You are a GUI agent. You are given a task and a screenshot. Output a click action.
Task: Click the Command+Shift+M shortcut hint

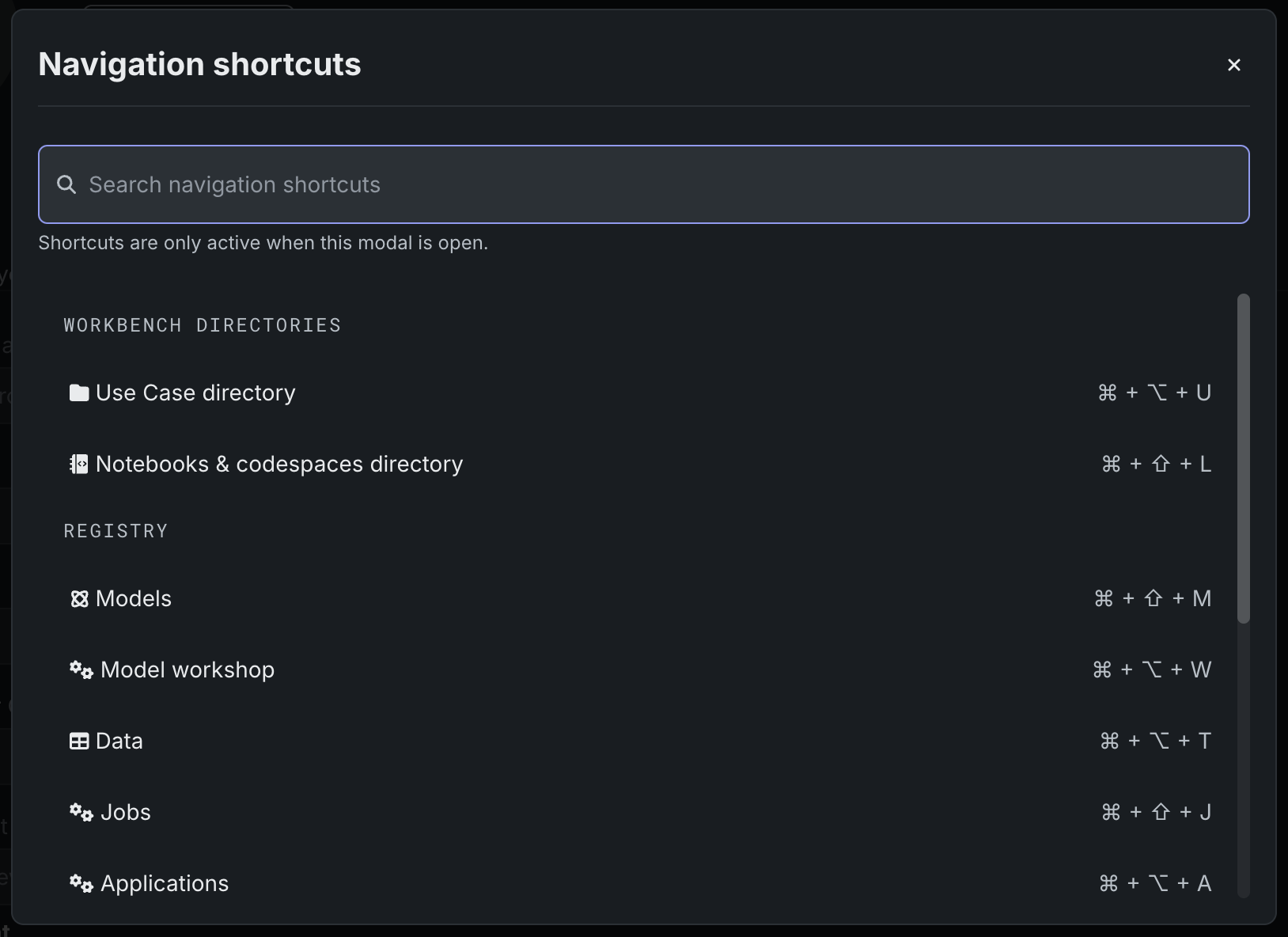pyautogui.click(x=1152, y=599)
